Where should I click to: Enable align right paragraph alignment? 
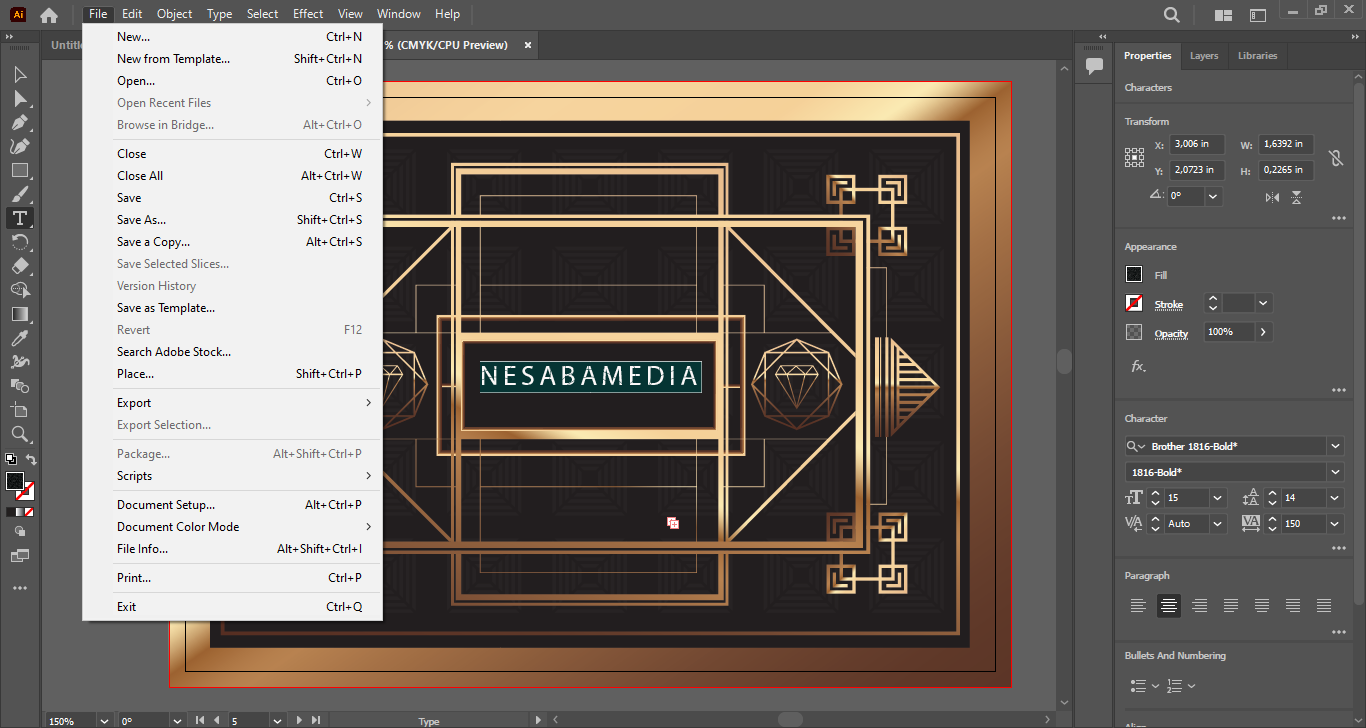click(1200, 605)
